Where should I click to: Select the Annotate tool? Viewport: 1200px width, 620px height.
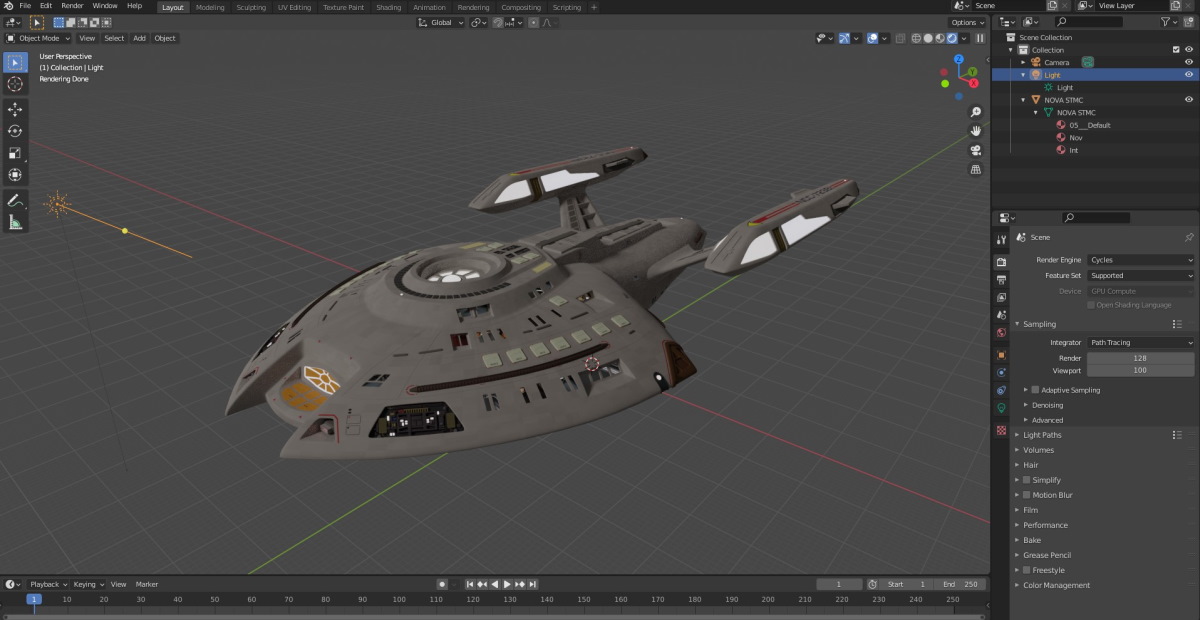15,200
